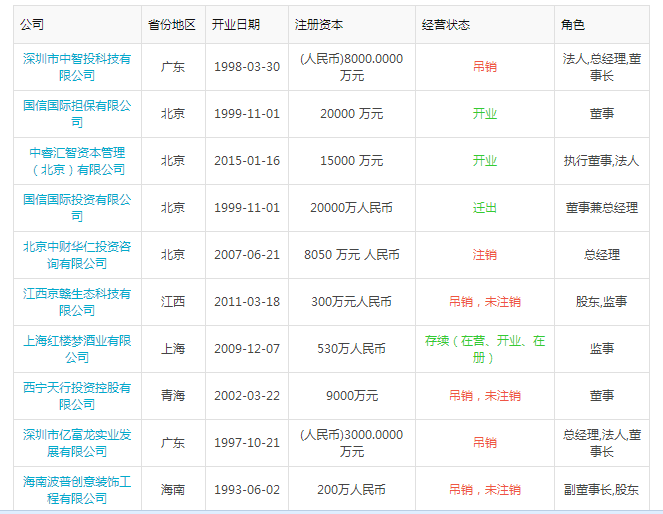Select the date 2011-03-18
Viewport: 663px width, 514px height.
click(247, 302)
